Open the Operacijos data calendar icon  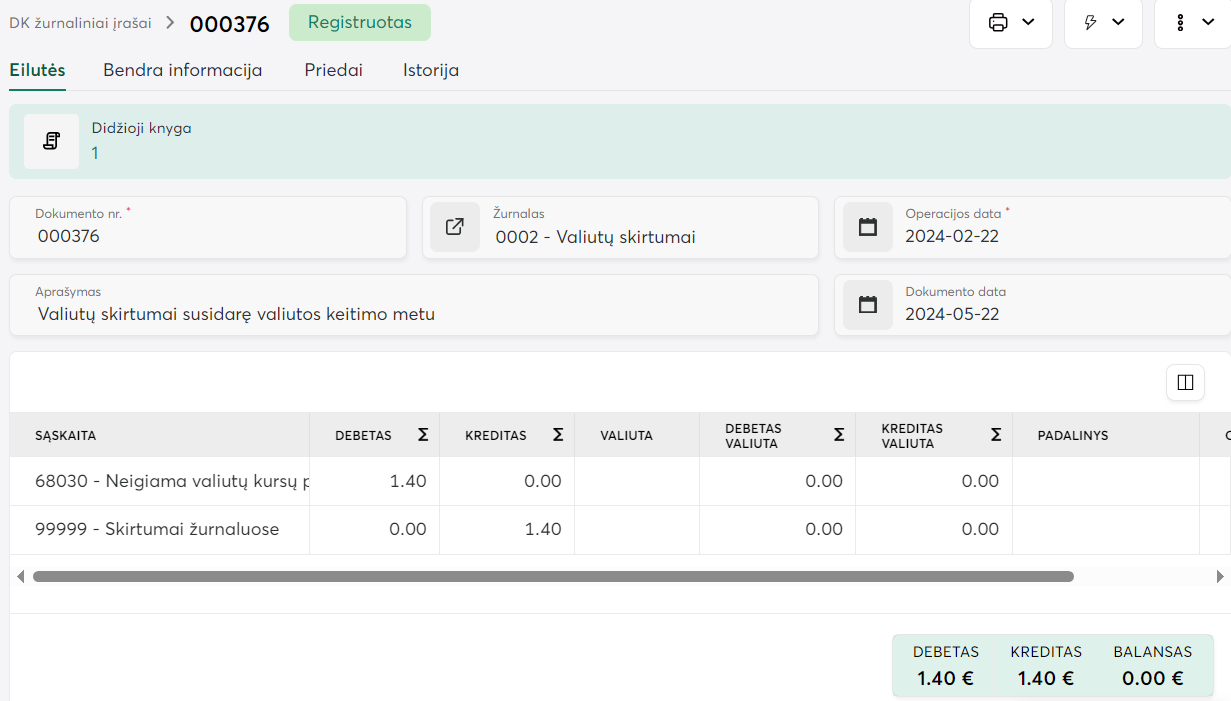tap(868, 227)
